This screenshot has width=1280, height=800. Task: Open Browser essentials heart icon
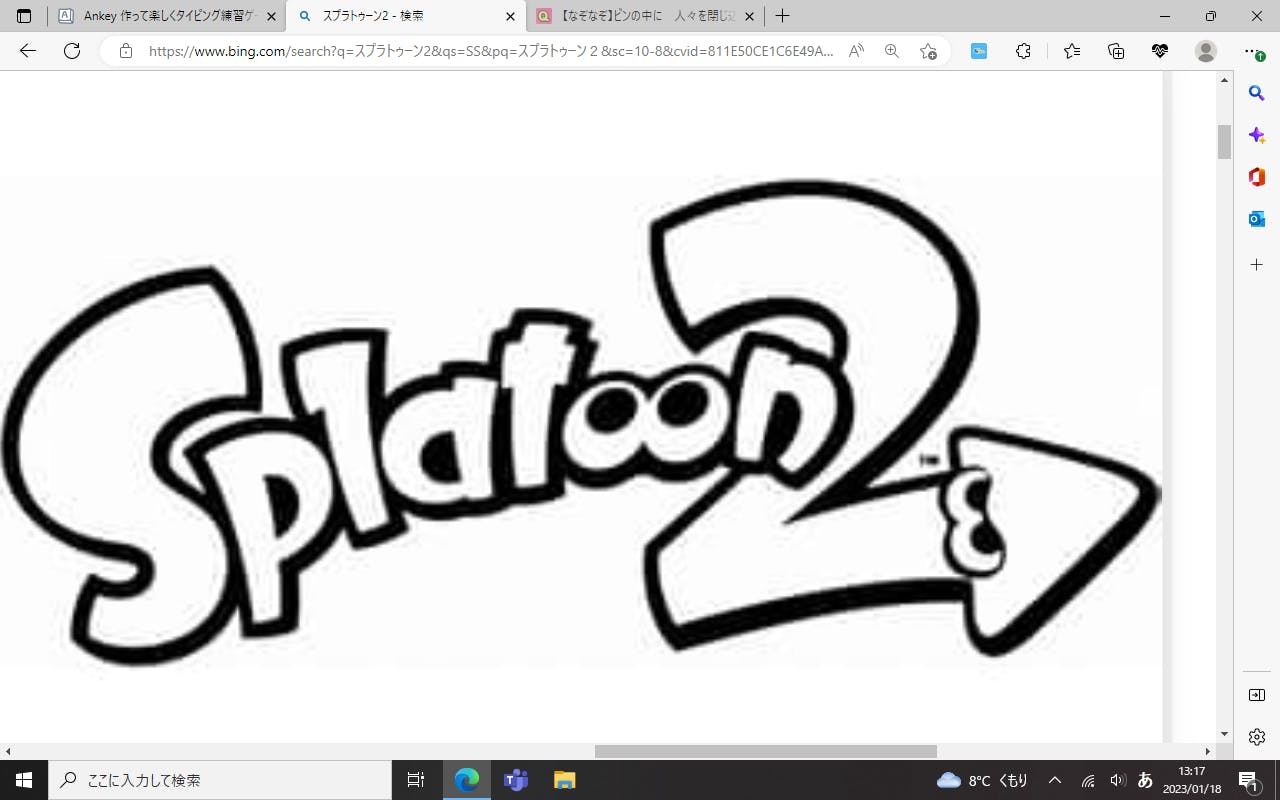pyautogui.click(x=1160, y=51)
